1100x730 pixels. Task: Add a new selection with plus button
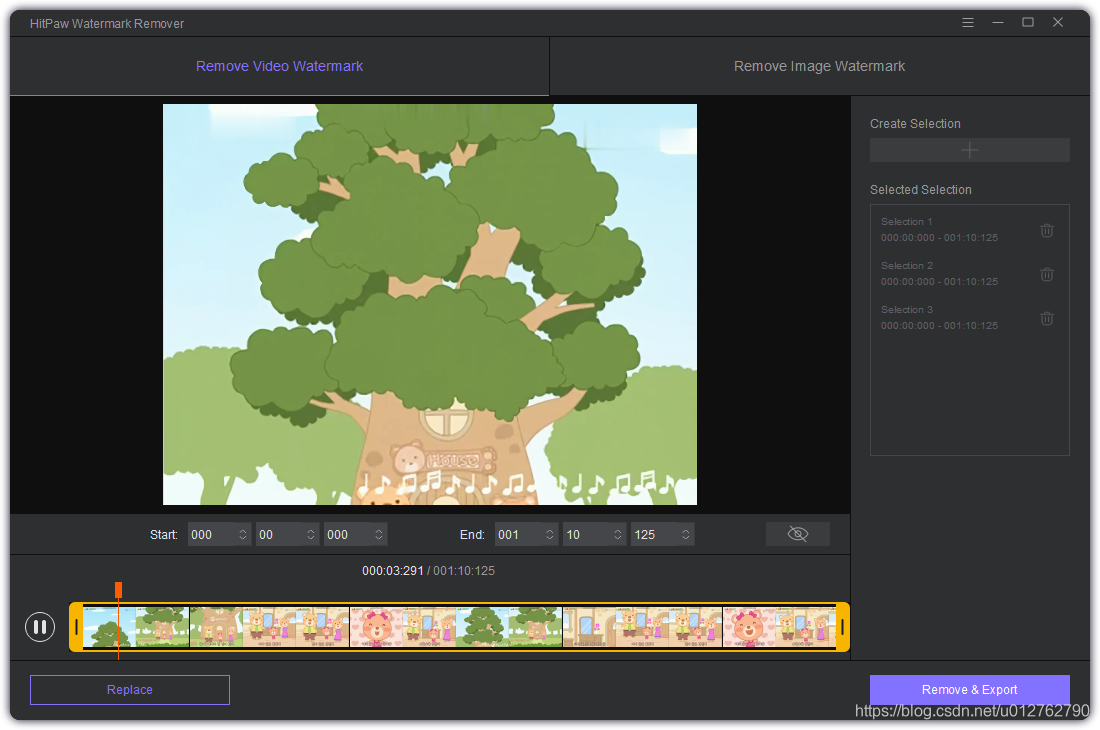coord(970,150)
